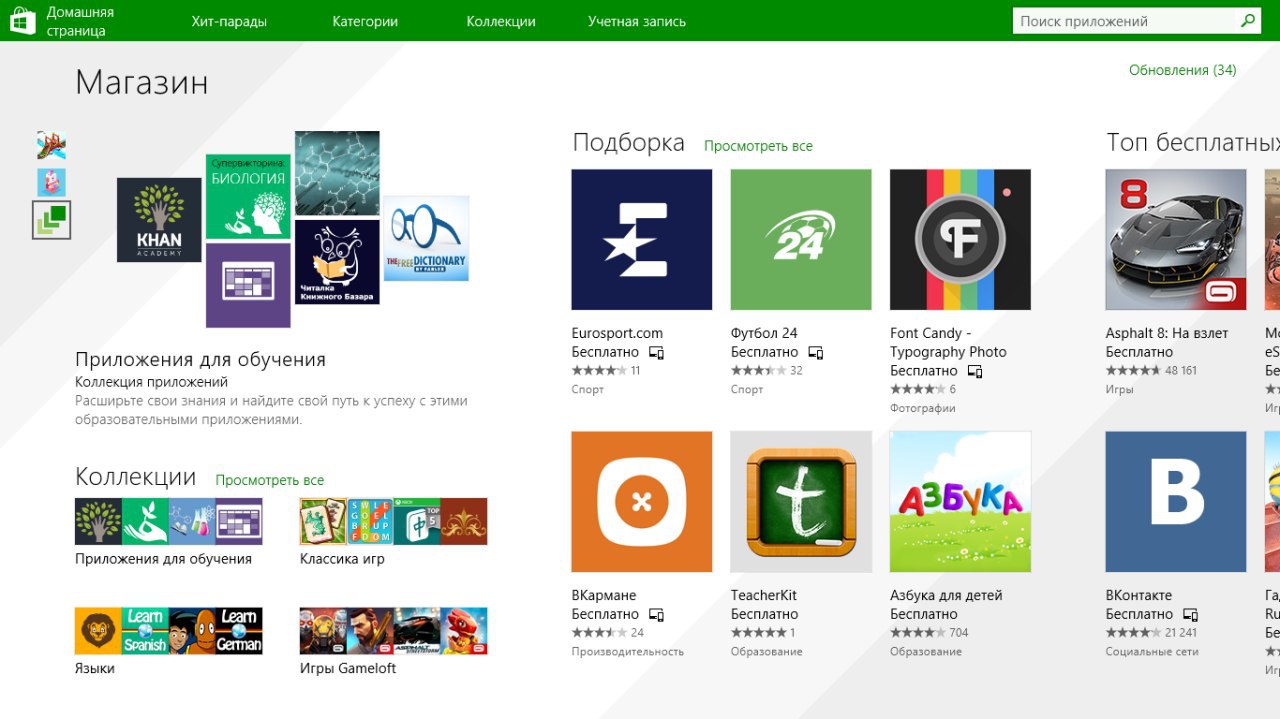Click the Khan Academy tile

click(159, 220)
